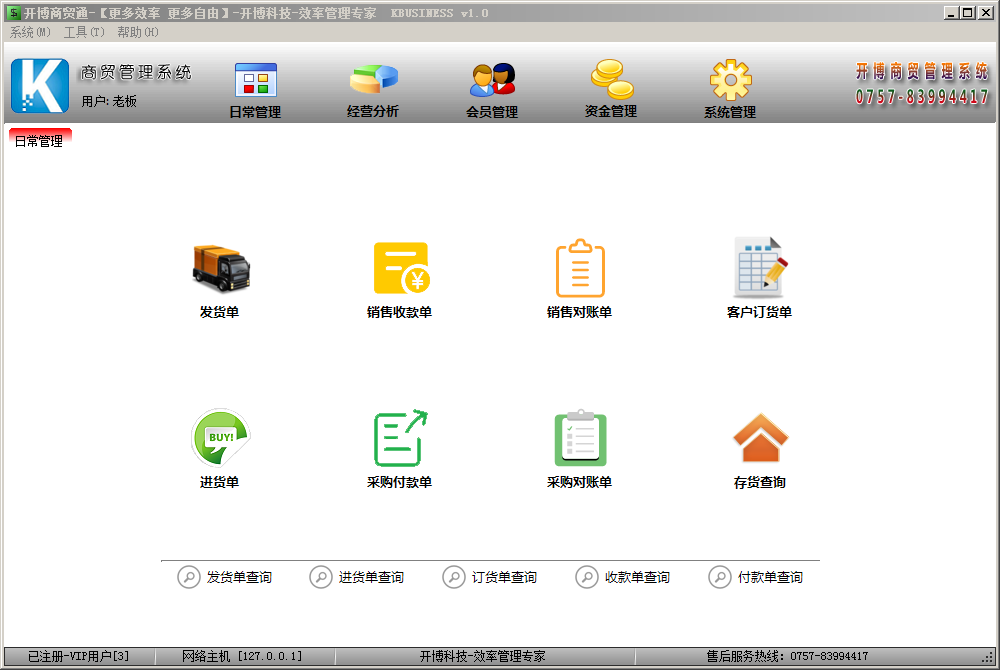Click the 付款单查询 magnifier icon
Viewport: 1000px width, 670px height.
pos(720,577)
